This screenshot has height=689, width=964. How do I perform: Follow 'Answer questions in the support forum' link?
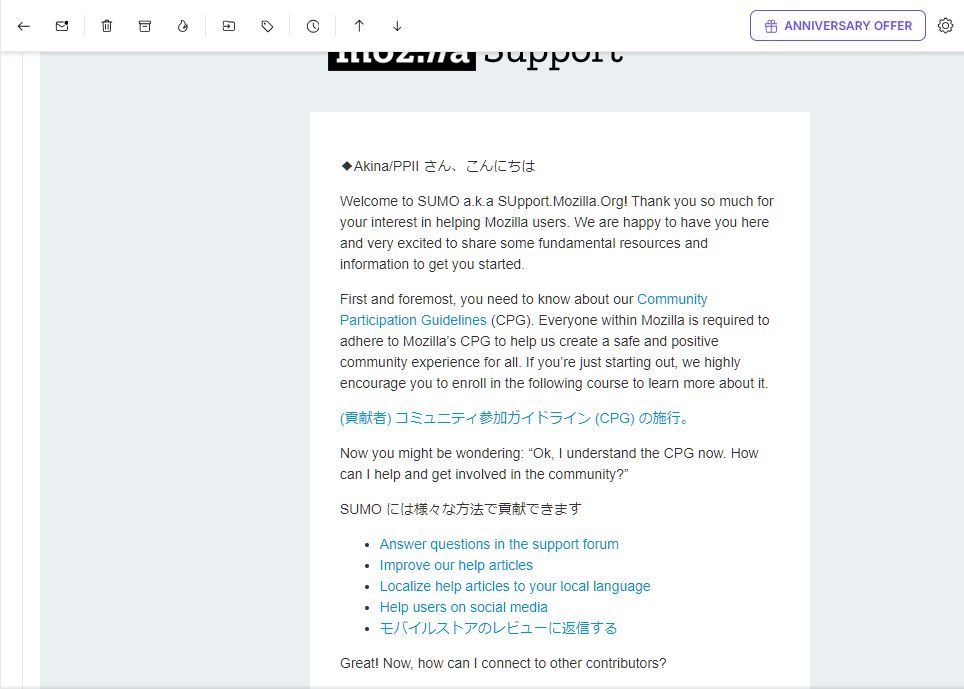coord(499,544)
